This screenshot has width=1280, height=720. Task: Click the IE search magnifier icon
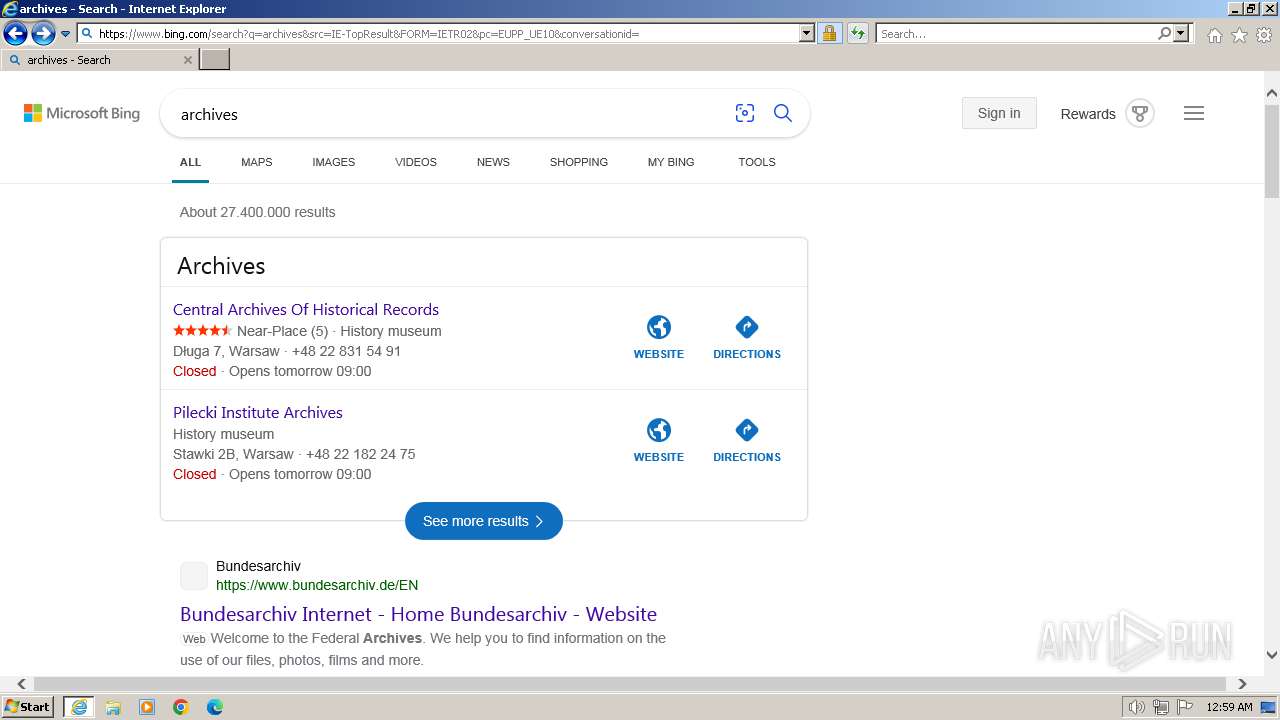(1164, 34)
